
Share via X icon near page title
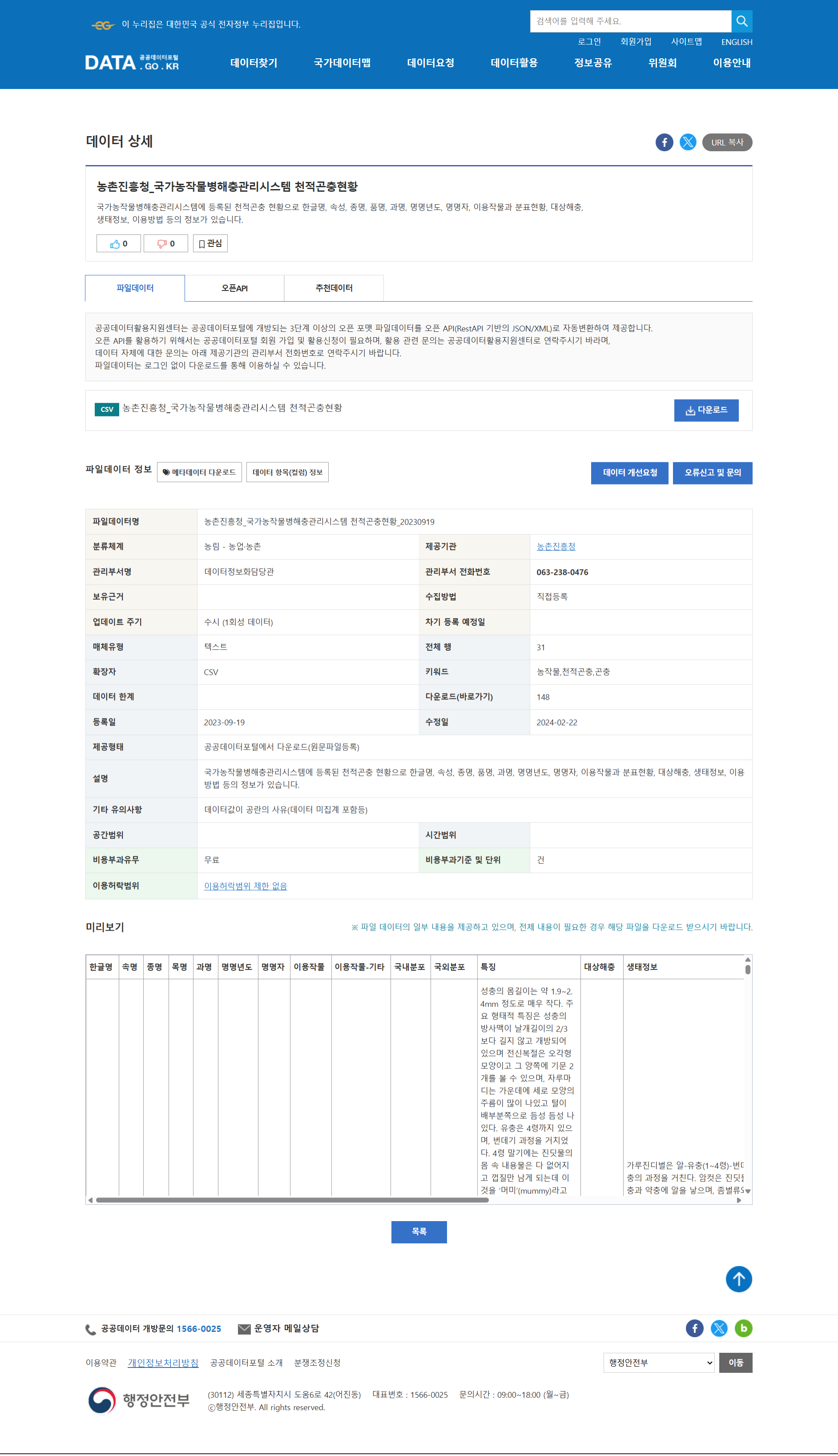click(687, 142)
